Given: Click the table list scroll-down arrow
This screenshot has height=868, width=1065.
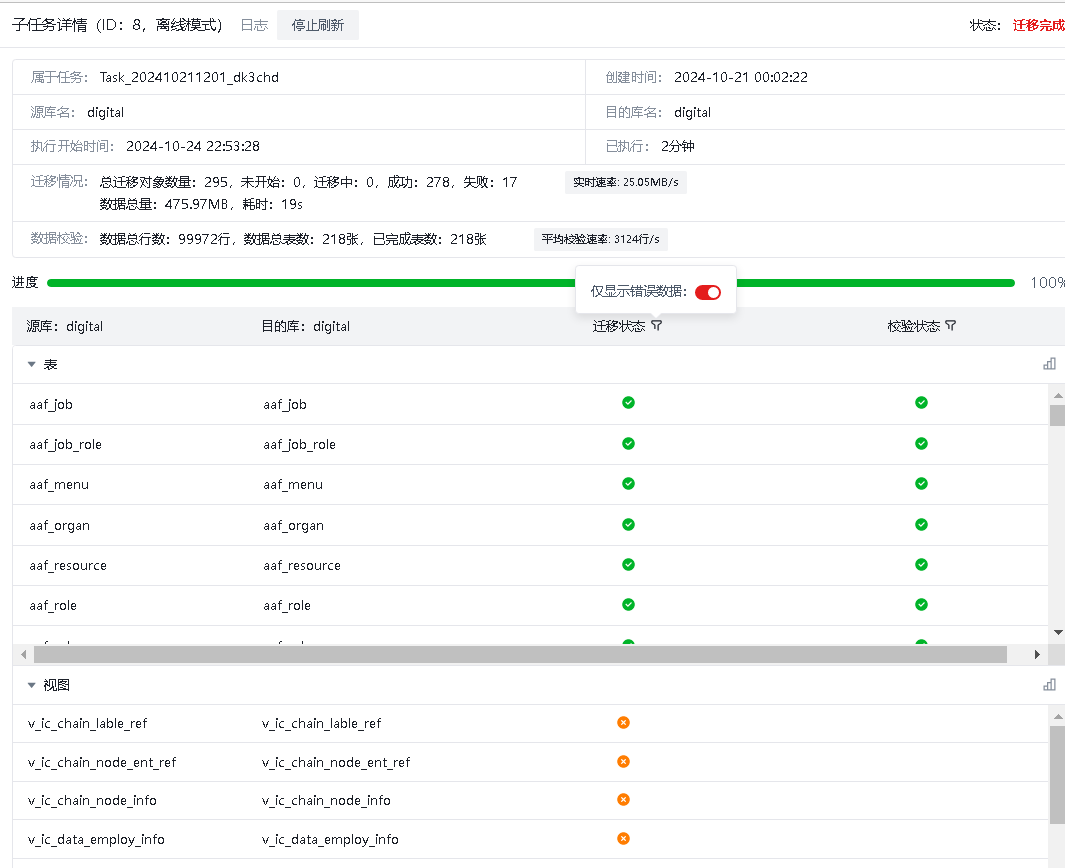Looking at the screenshot, I should click(1058, 632).
